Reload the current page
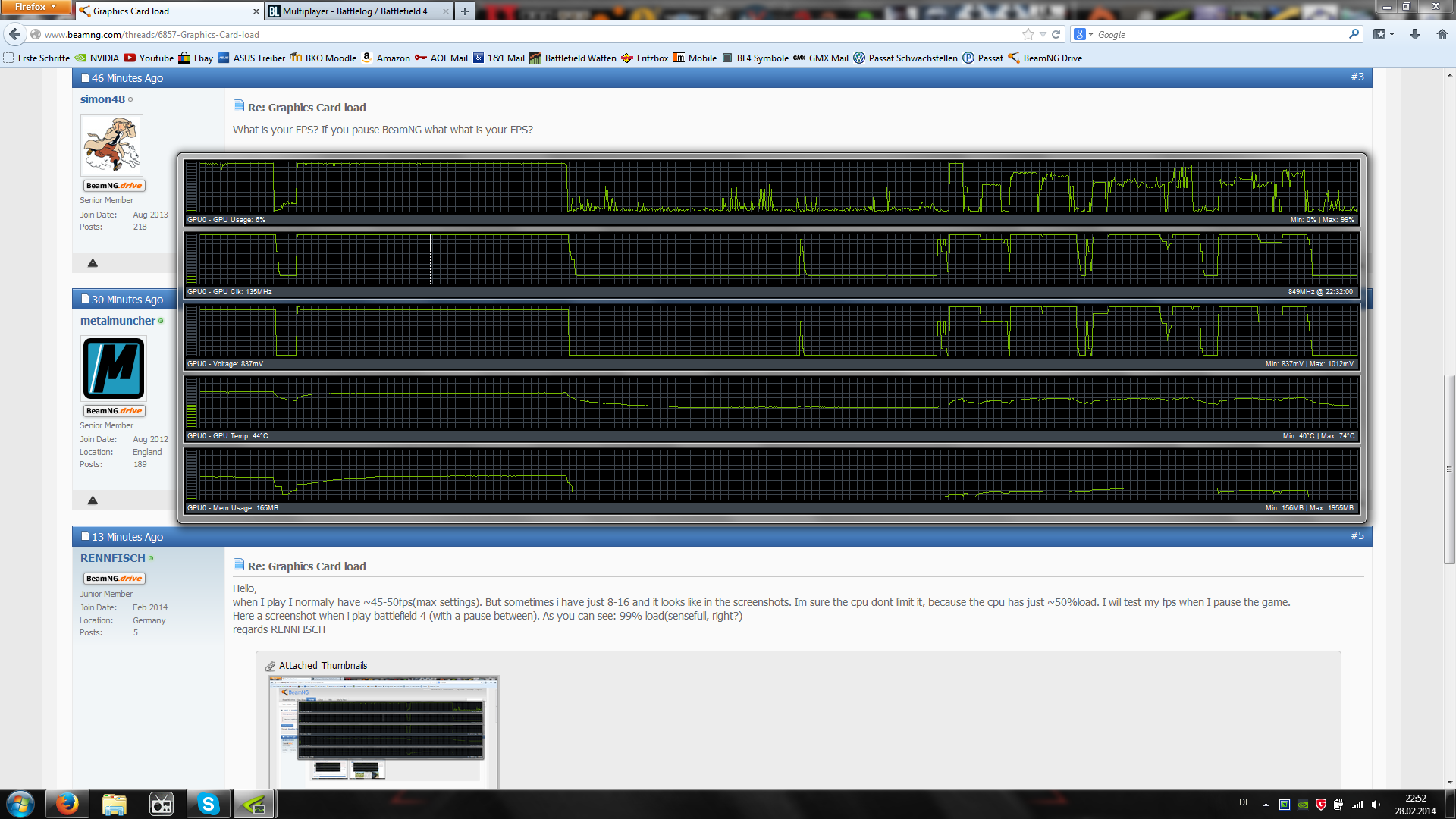The image size is (1456, 819). click(1056, 34)
